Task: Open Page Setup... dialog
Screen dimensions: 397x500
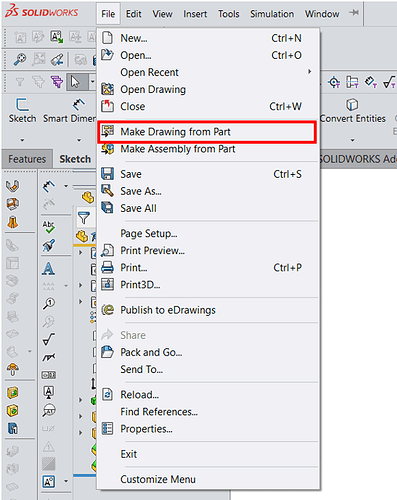Action: pyautogui.click(x=207, y=234)
